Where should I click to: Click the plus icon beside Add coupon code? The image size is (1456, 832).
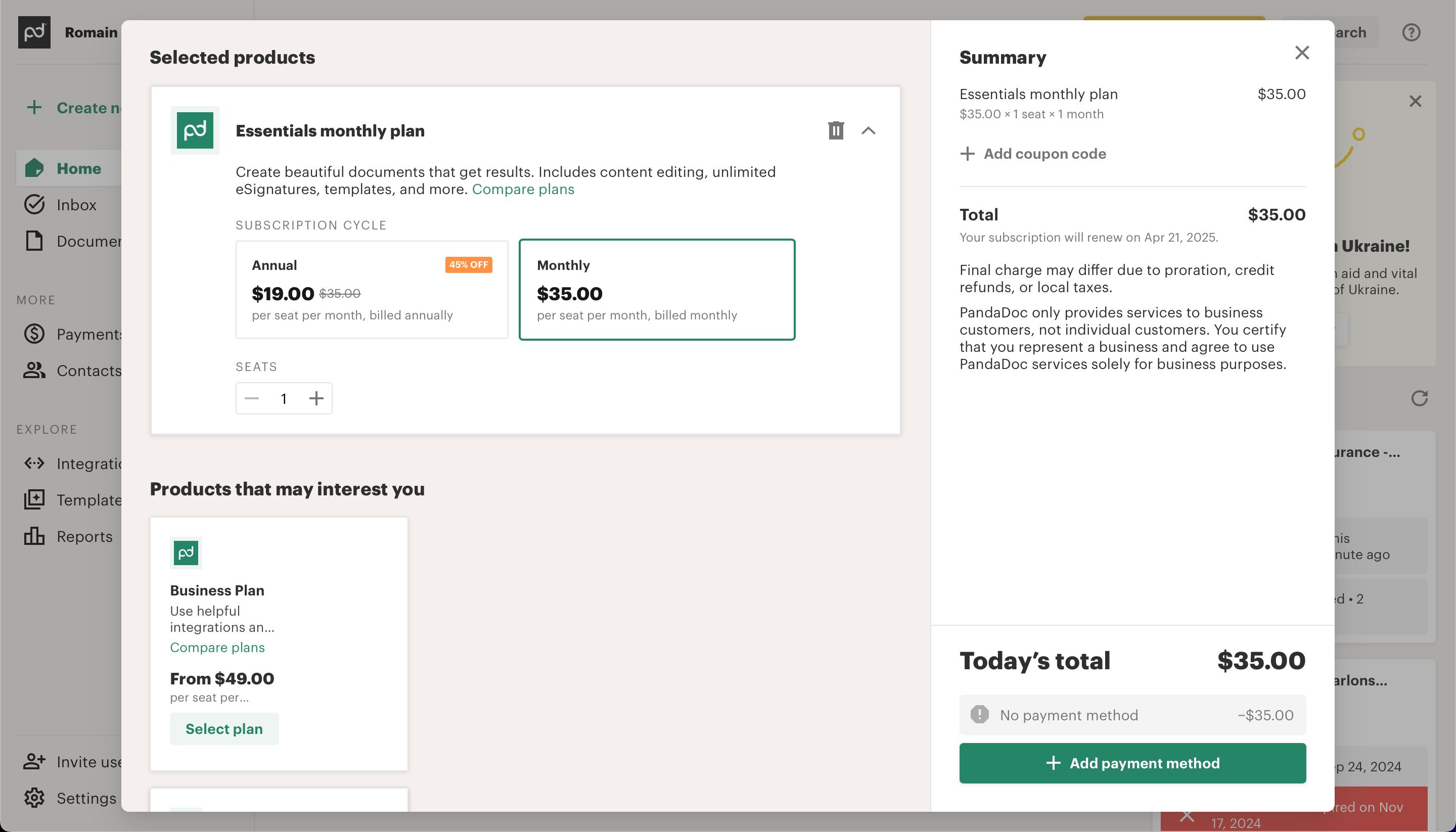[x=967, y=154]
